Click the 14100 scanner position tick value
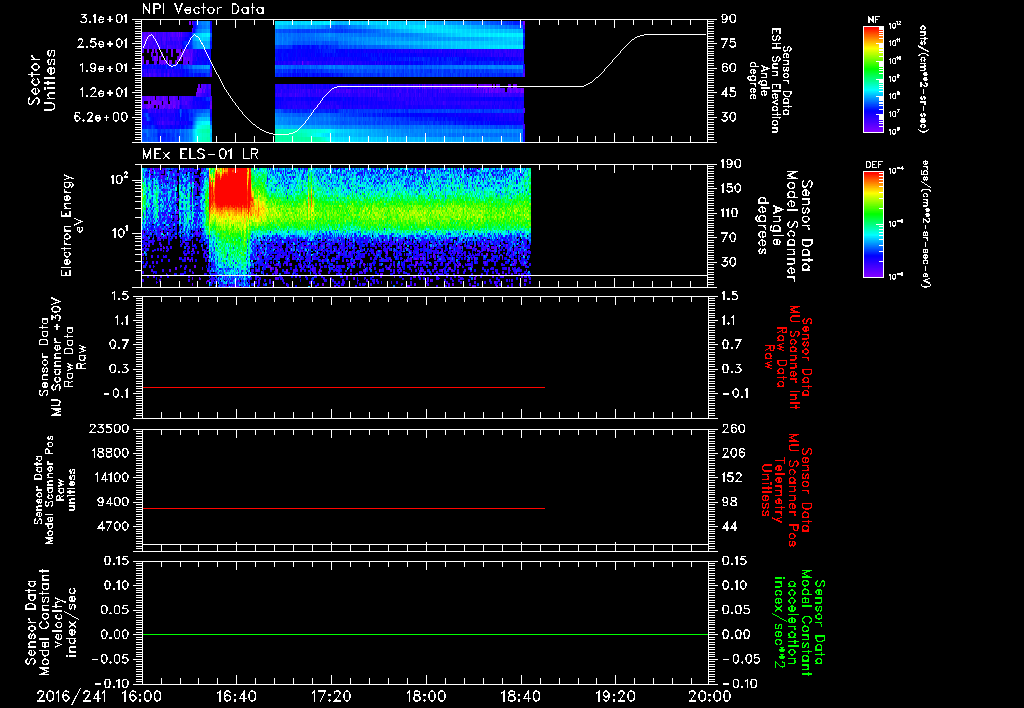This screenshot has width=1024, height=708. click(x=109, y=477)
